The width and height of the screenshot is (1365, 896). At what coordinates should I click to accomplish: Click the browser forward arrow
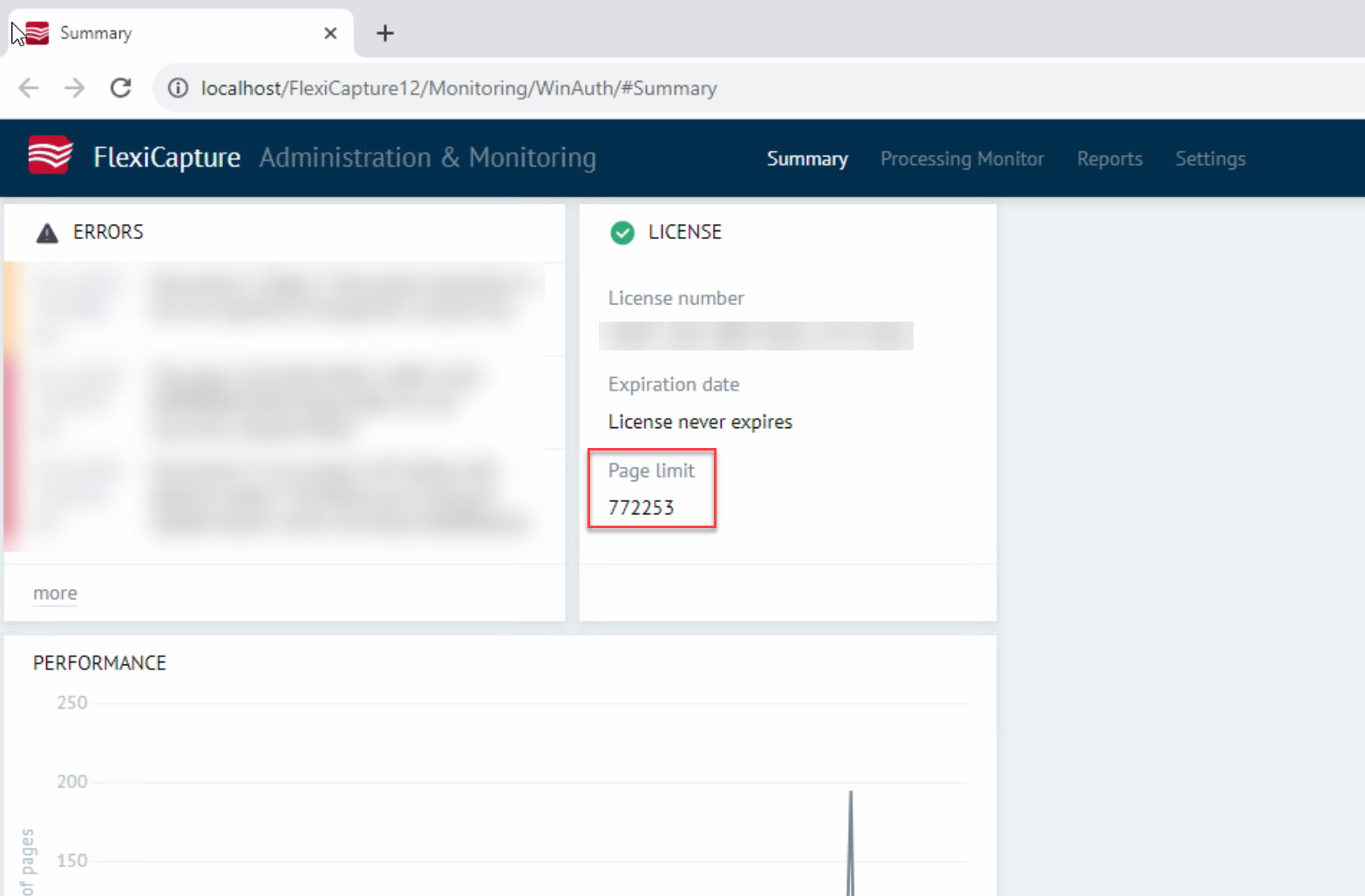coord(75,88)
